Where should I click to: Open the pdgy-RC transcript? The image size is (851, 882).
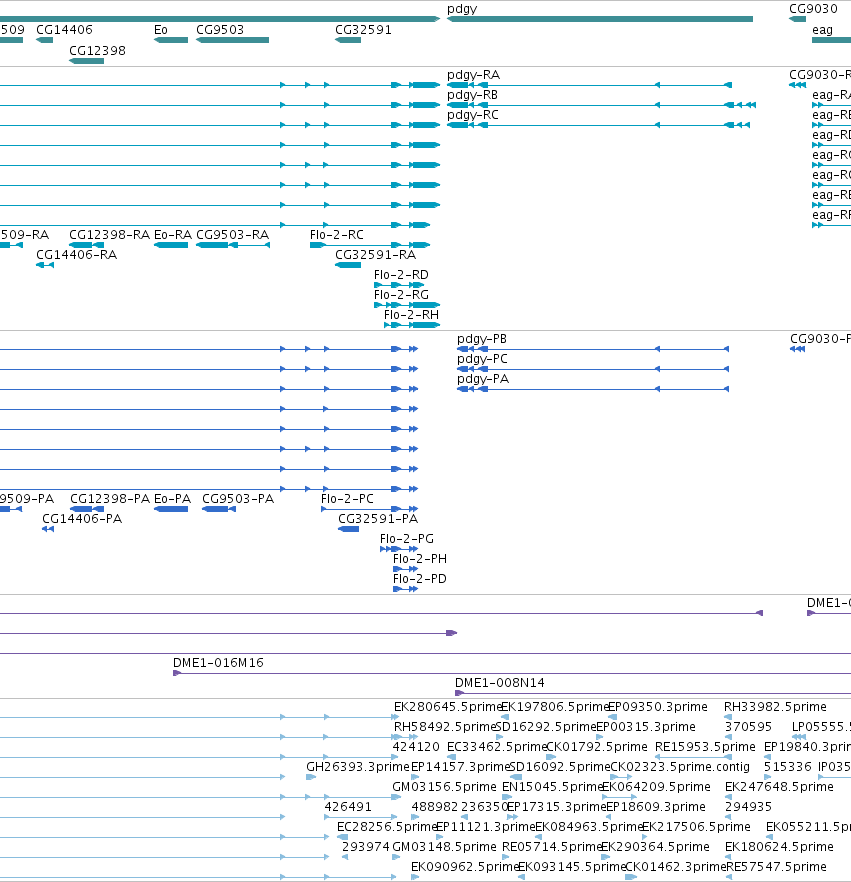point(472,115)
